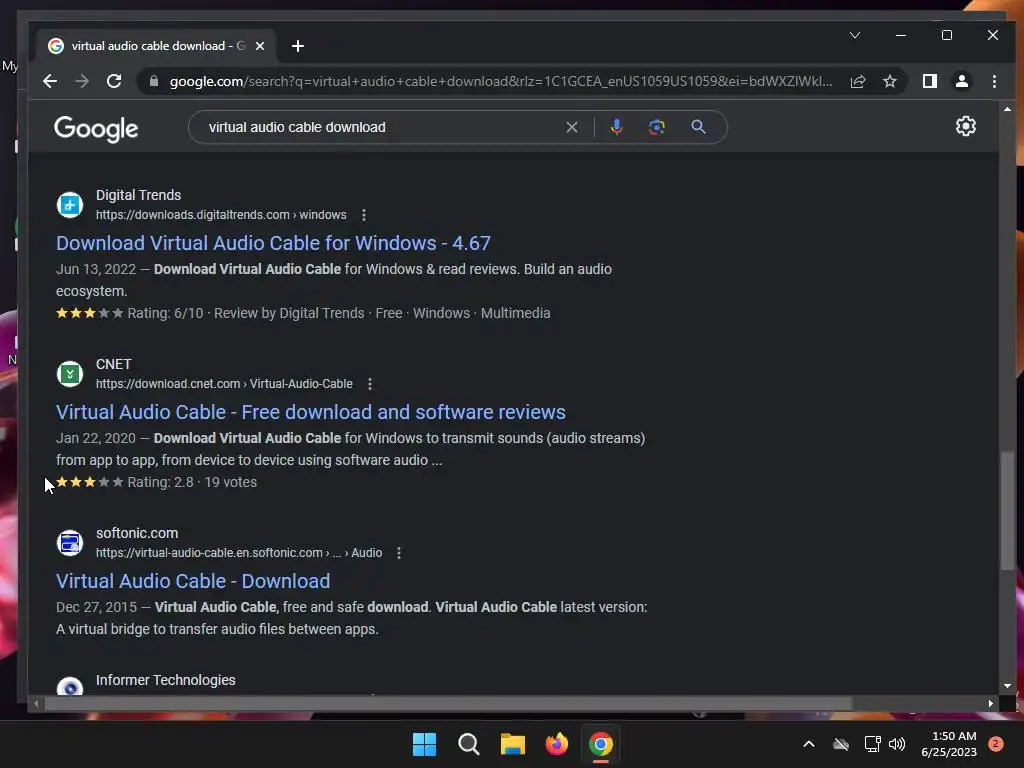This screenshot has width=1024, height=768.
Task: Click the Digital Trends site favicon
Action: pos(70,204)
